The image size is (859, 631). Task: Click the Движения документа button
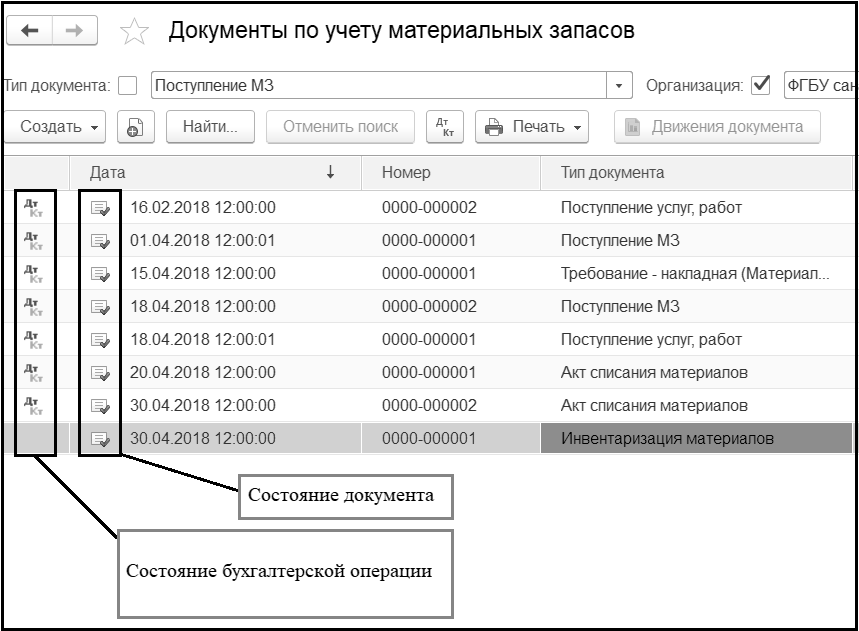point(717,127)
